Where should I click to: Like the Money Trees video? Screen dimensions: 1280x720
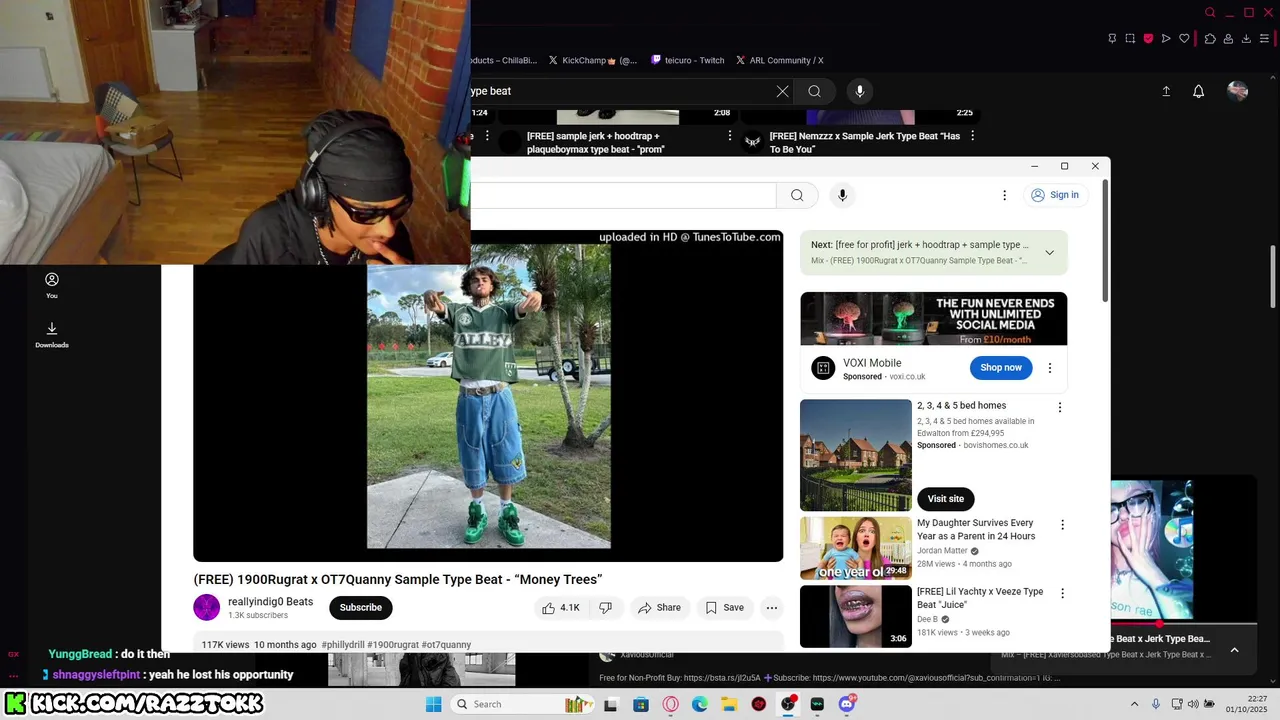pos(561,608)
